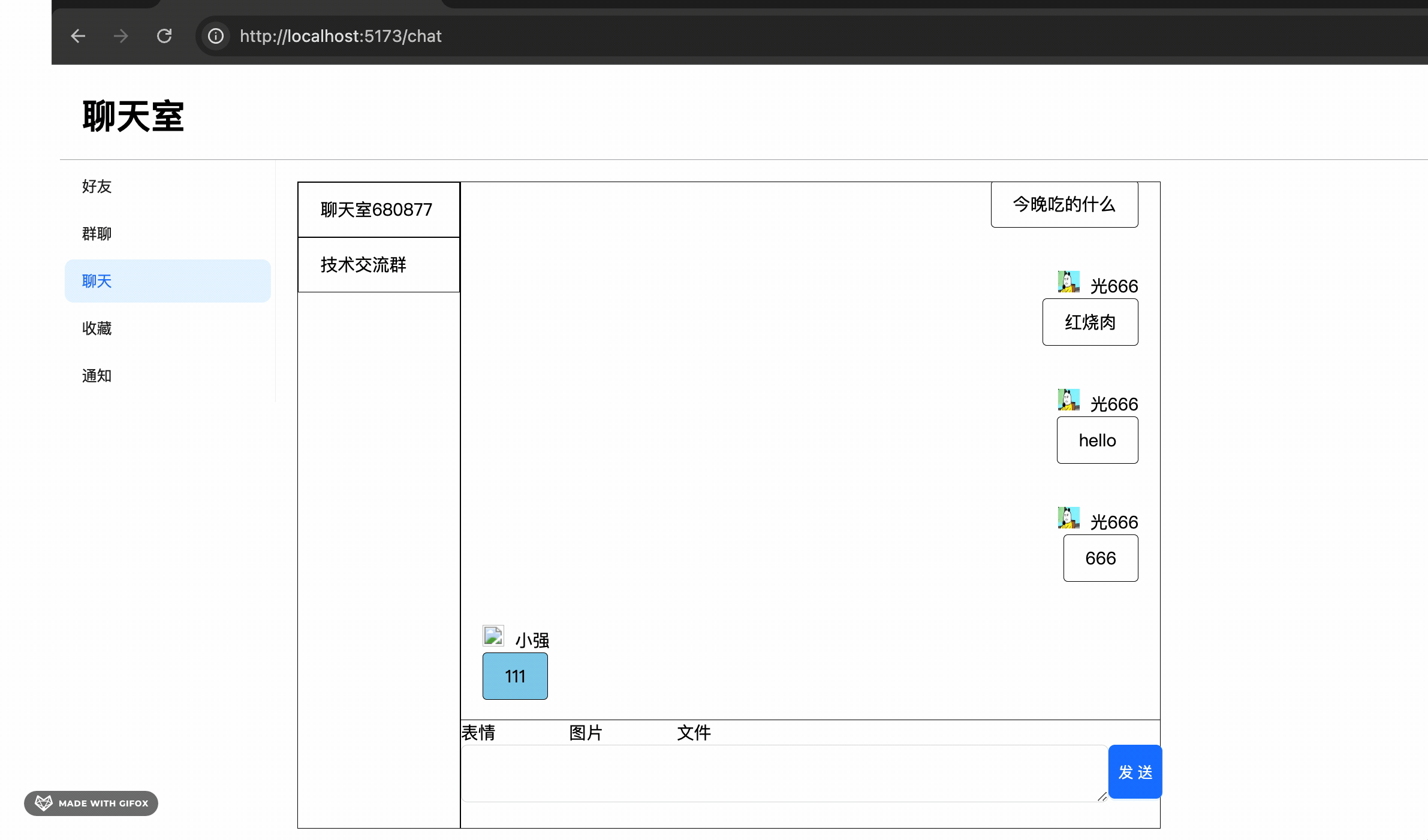
Task: Click the site info icon in address bar
Action: point(216,36)
